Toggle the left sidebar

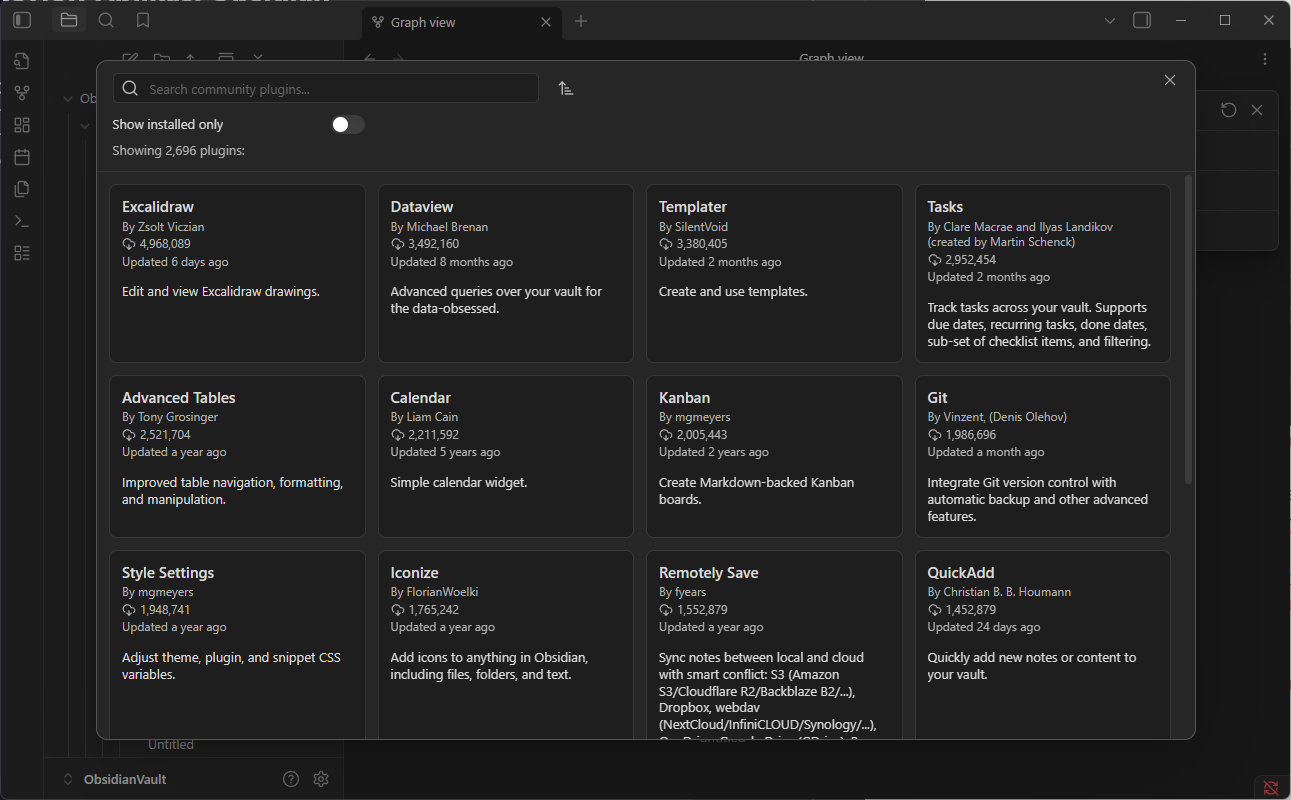tap(22, 21)
